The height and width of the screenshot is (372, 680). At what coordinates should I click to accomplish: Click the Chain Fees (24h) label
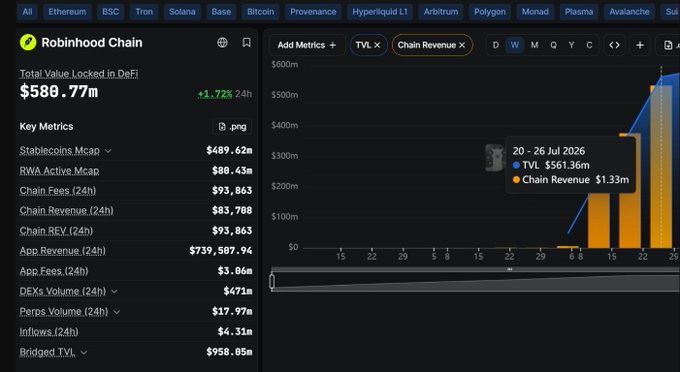click(x=58, y=191)
